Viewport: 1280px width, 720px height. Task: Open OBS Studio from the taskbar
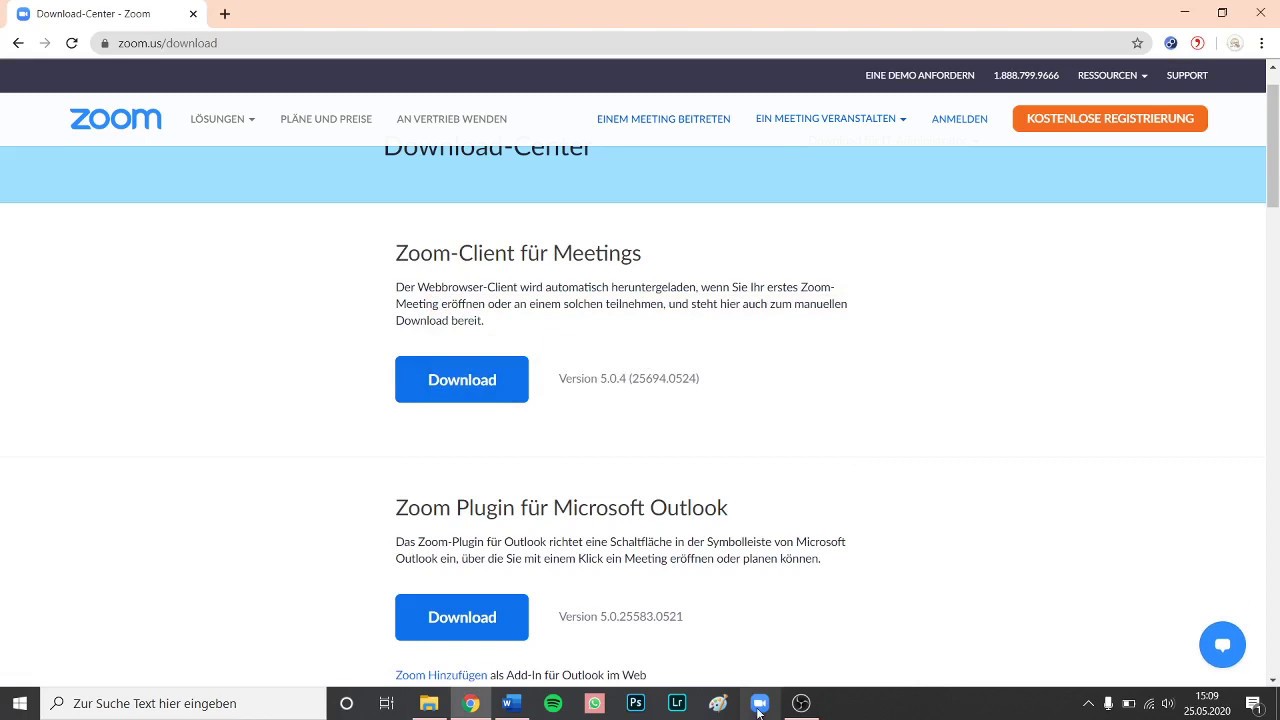point(801,703)
